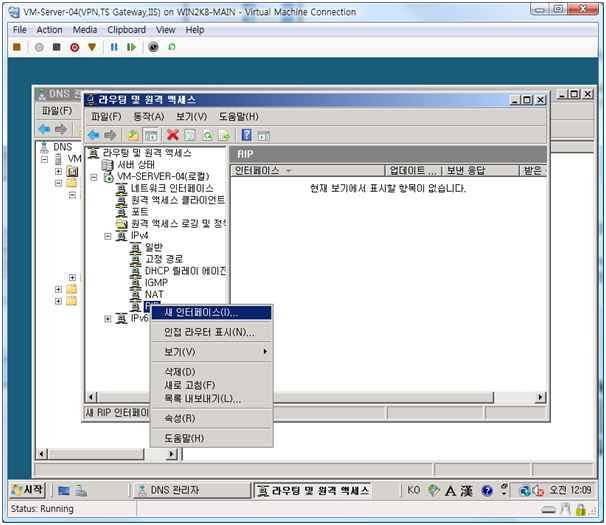This screenshot has width=606, height=525.
Task: Select IGMP tree item under IPv4
Action: (x=156, y=283)
